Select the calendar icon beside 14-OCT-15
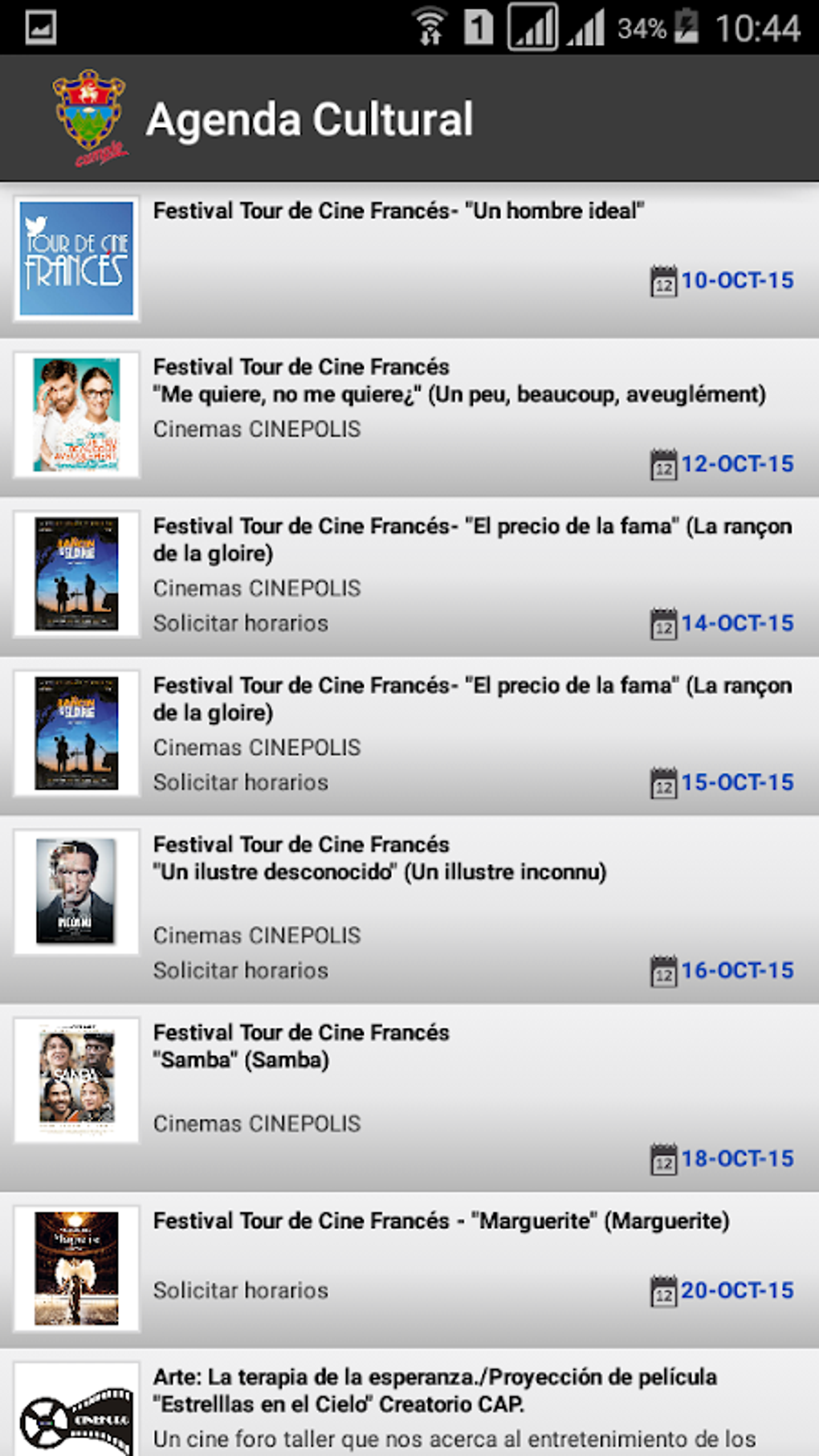This screenshot has width=819, height=1456. tap(663, 624)
